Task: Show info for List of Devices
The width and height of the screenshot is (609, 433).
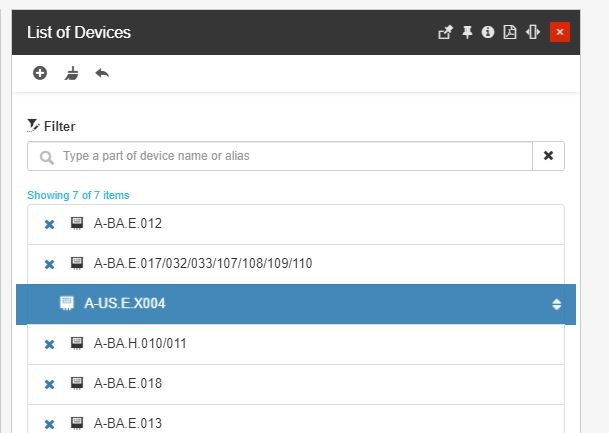Action: click(x=488, y=32)
